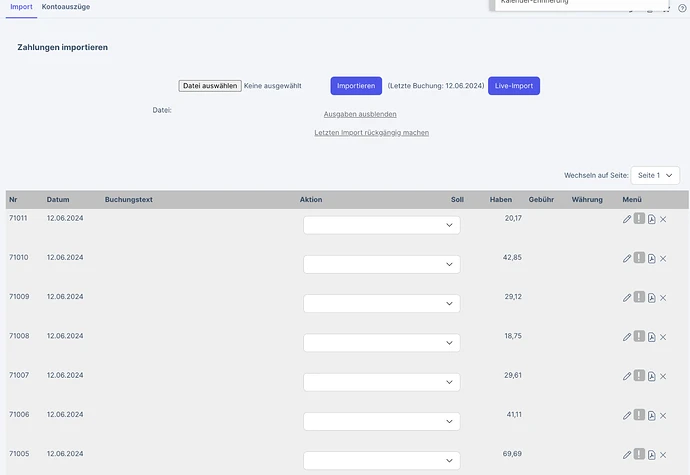Viewport: 690px width, 475px height.
Task: Select amount 20,17 in row 71011
Action: 513,218
